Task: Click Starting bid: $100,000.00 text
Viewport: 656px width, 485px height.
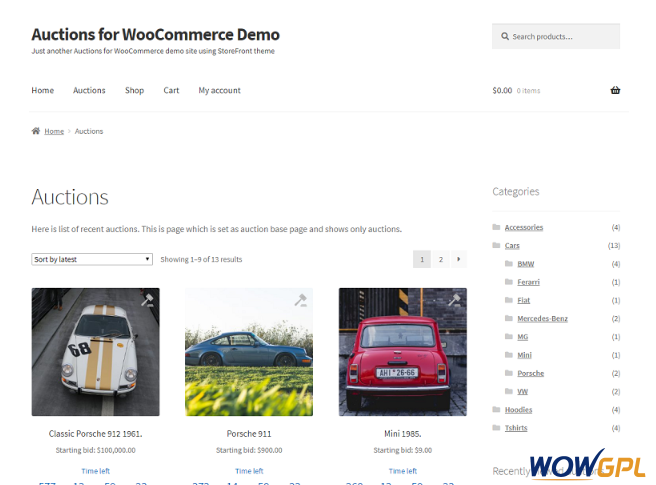Action: tap(95, 450)
